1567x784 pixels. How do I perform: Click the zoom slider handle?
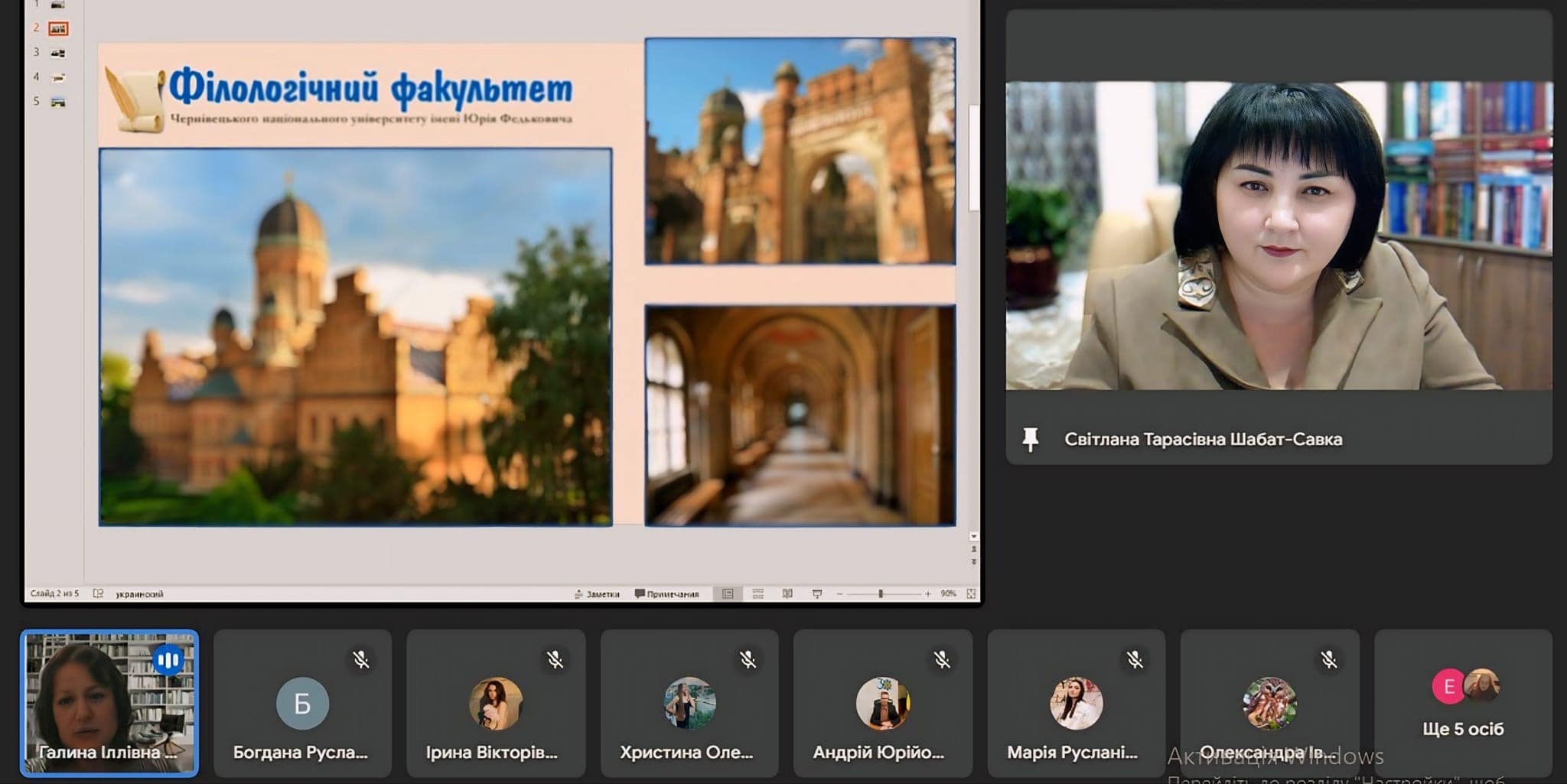coord(881,594)
